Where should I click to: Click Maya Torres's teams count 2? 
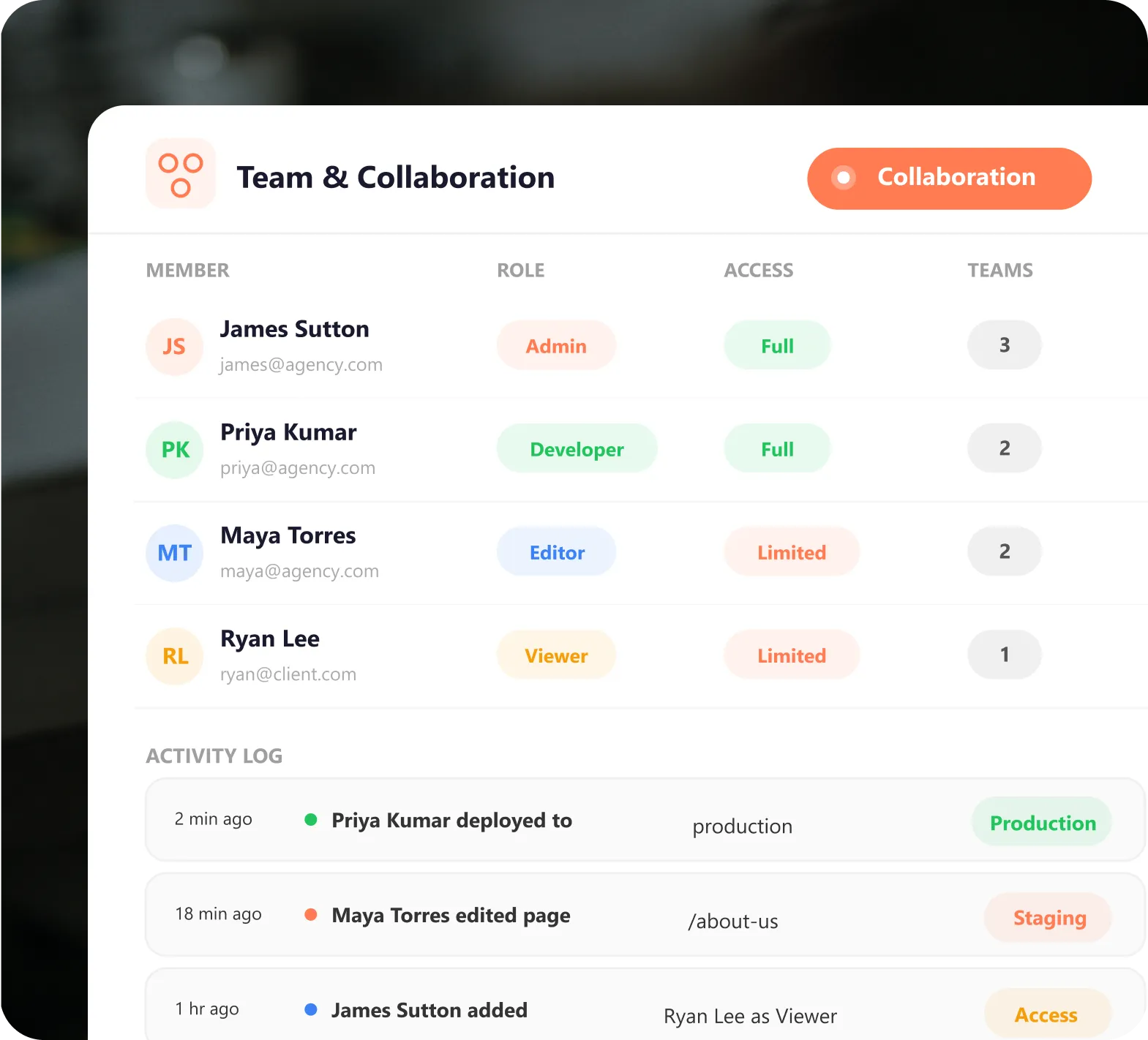[1005, 551]
